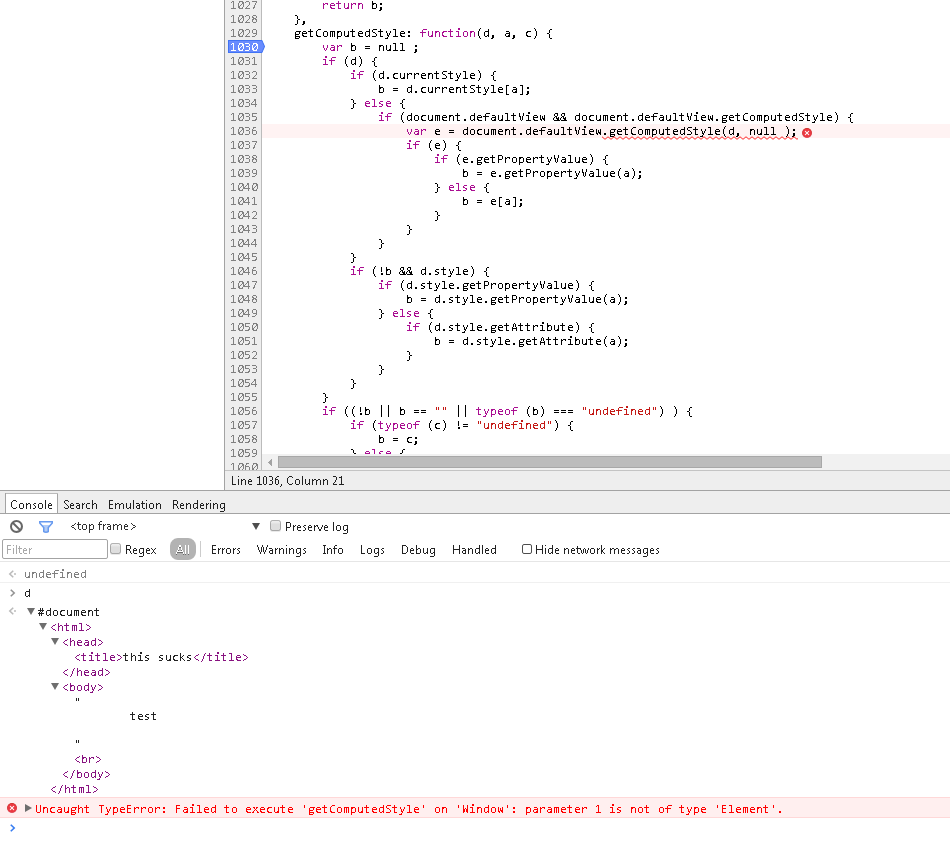Screen dimensions: 950x857
Task: Collapse the head element node
Action: (55, 641)
